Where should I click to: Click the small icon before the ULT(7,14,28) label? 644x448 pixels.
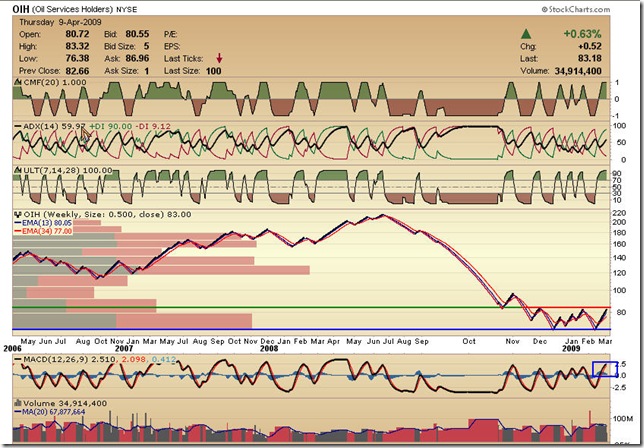18,170
